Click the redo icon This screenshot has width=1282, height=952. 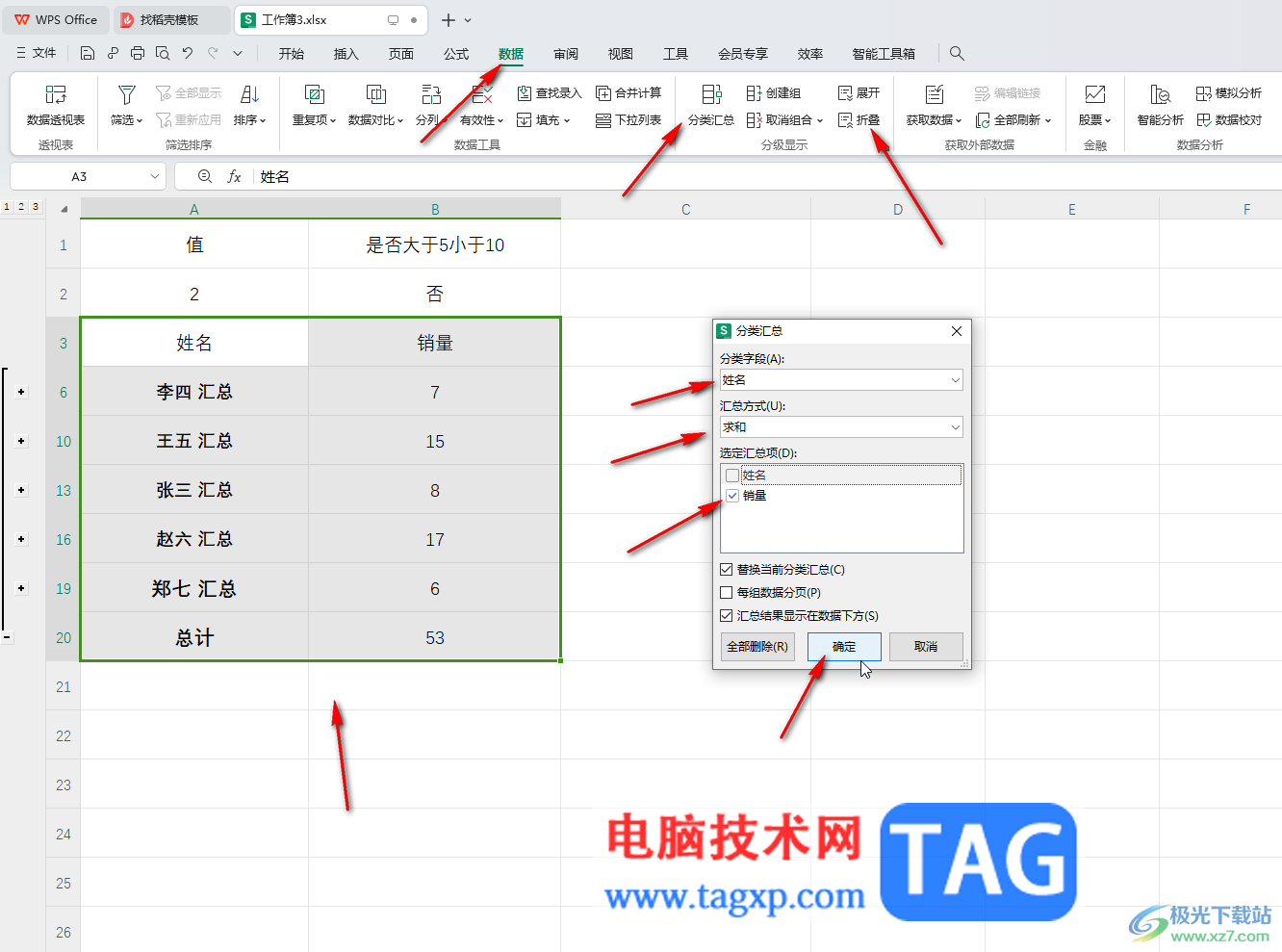point(213,53)
